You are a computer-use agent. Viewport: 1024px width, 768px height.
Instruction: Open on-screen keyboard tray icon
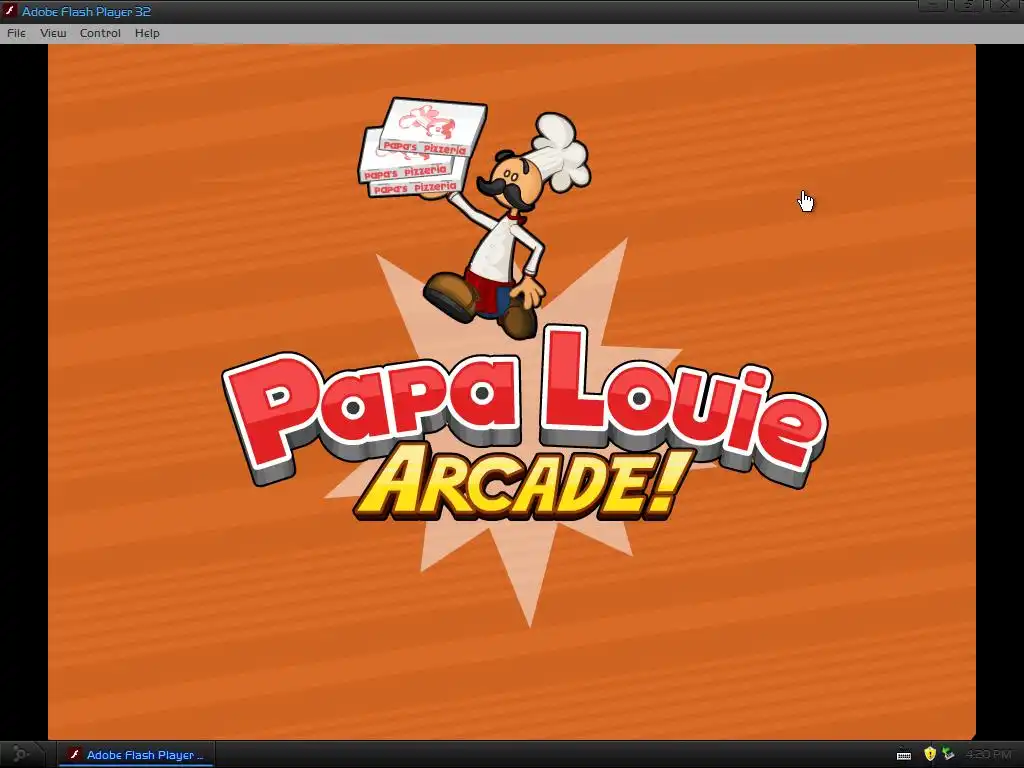[904, 755]
